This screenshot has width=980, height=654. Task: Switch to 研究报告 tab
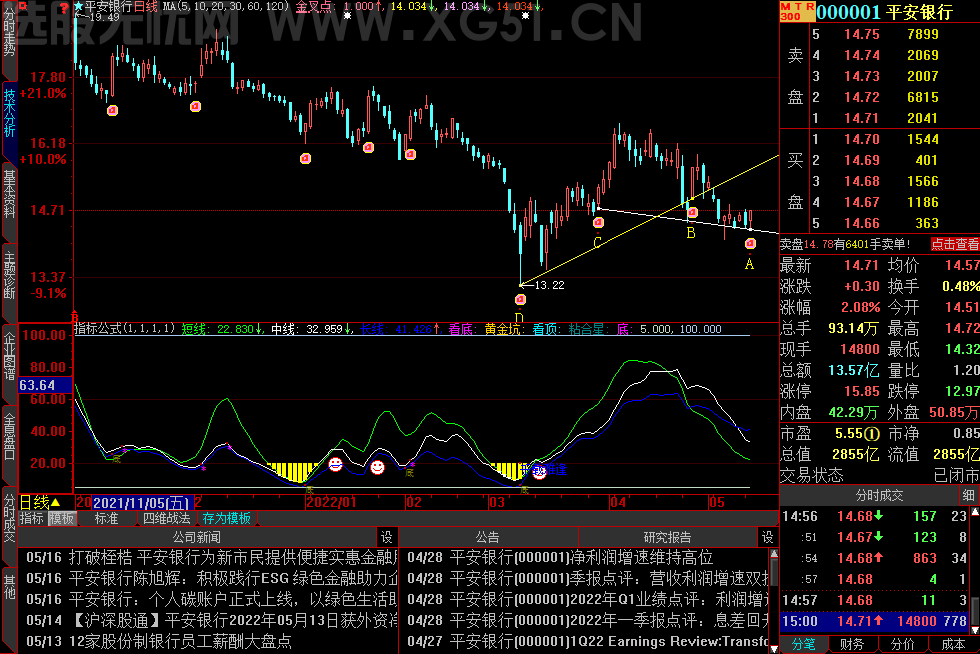667,537
